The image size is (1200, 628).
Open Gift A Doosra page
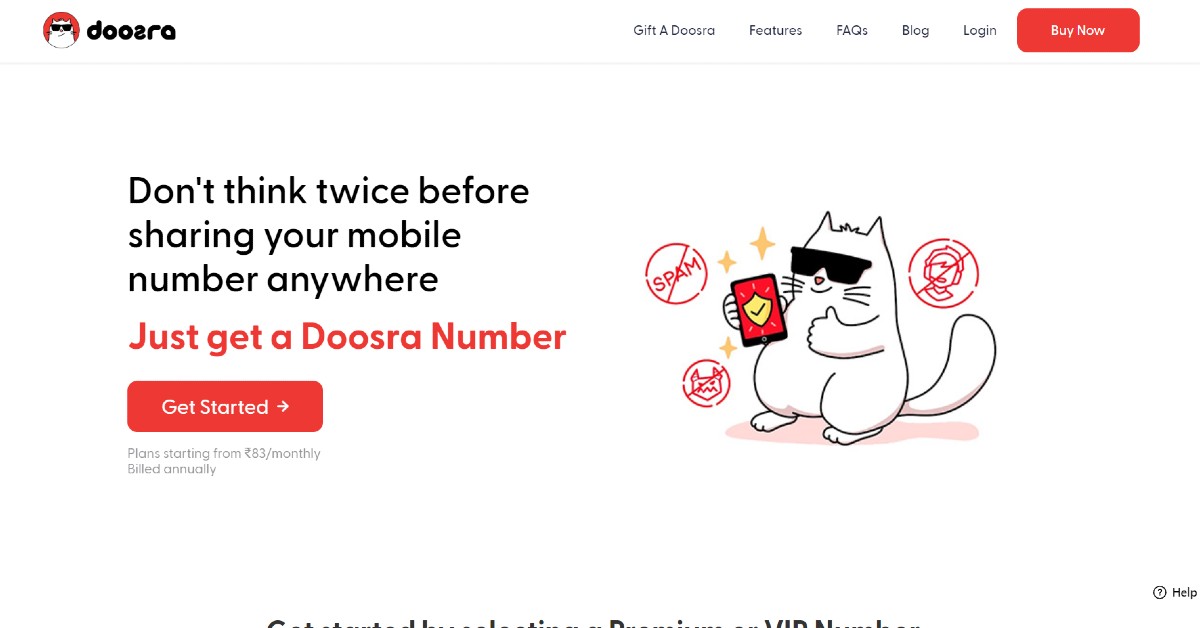pyautogui.click(x=674, y=30)
